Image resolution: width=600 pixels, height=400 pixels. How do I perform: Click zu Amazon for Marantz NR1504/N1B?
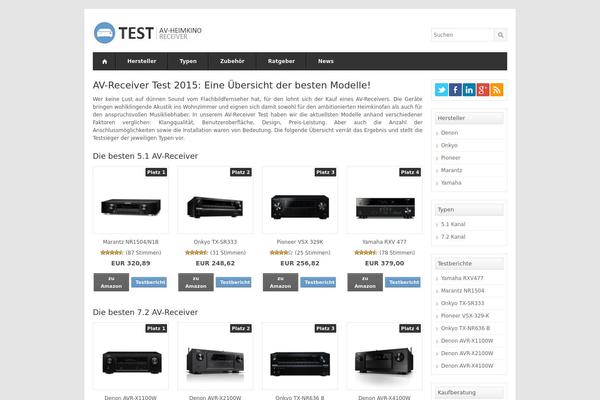111,282
